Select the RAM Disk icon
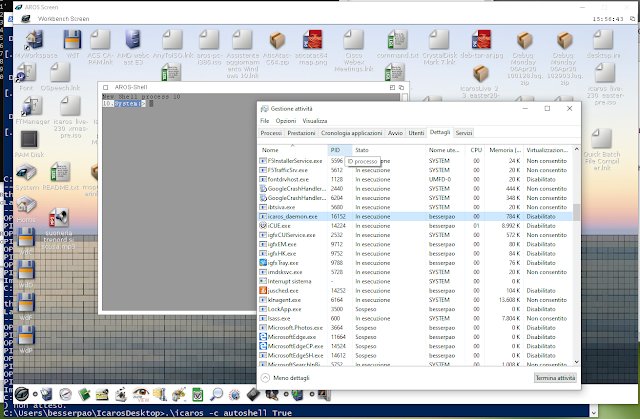Screen dimensions: 640x419 pyautogui.click(x=29, y=140)
